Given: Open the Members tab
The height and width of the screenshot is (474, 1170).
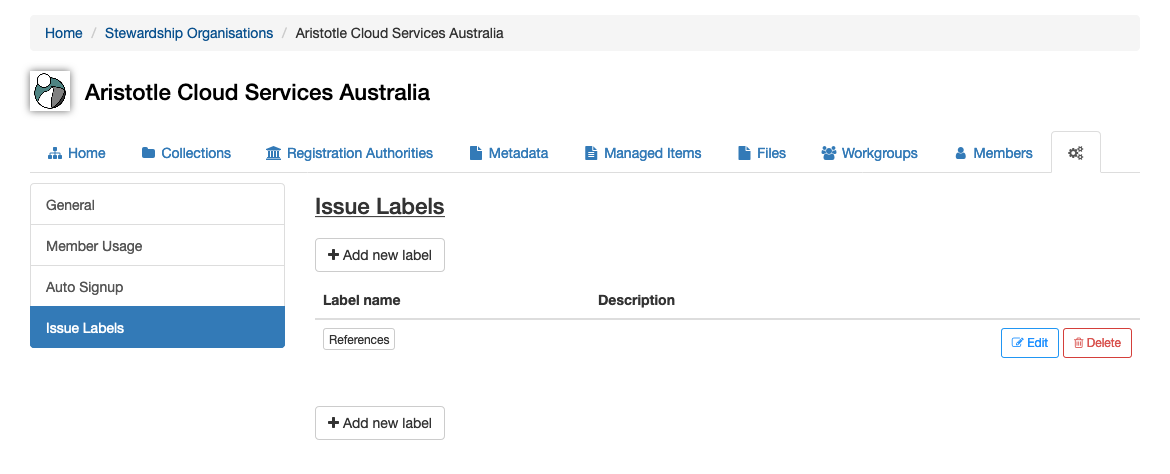Looking at the screenshot, I should 993,153.
